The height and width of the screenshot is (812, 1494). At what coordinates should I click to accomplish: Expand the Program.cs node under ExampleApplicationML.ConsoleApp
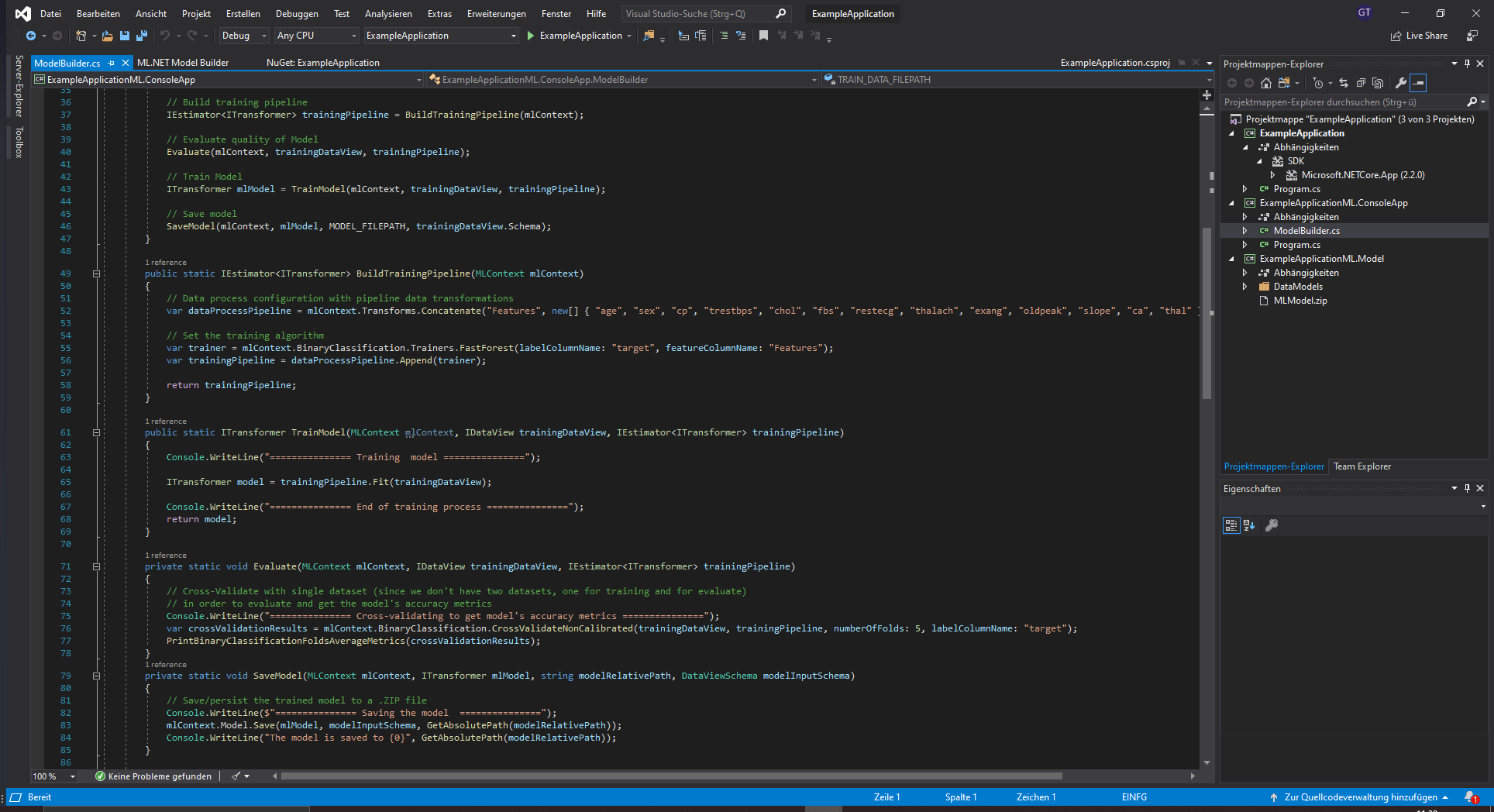pyautogui.click(x=1245, y=245)
